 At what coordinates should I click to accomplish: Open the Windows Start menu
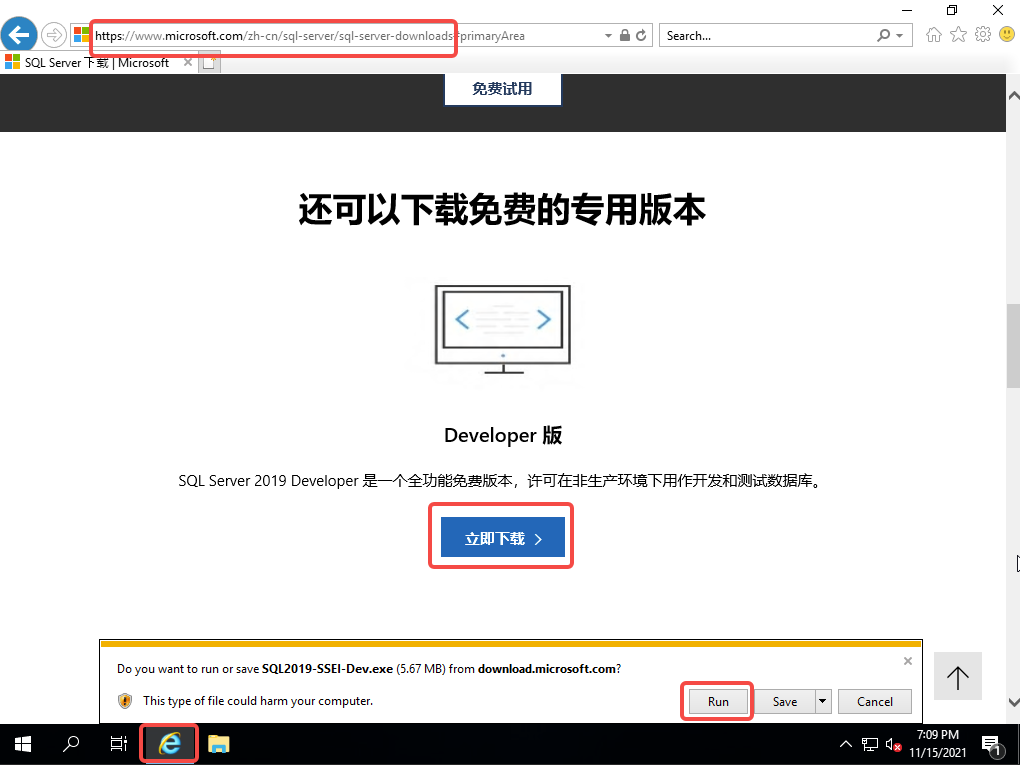(23, 744)
